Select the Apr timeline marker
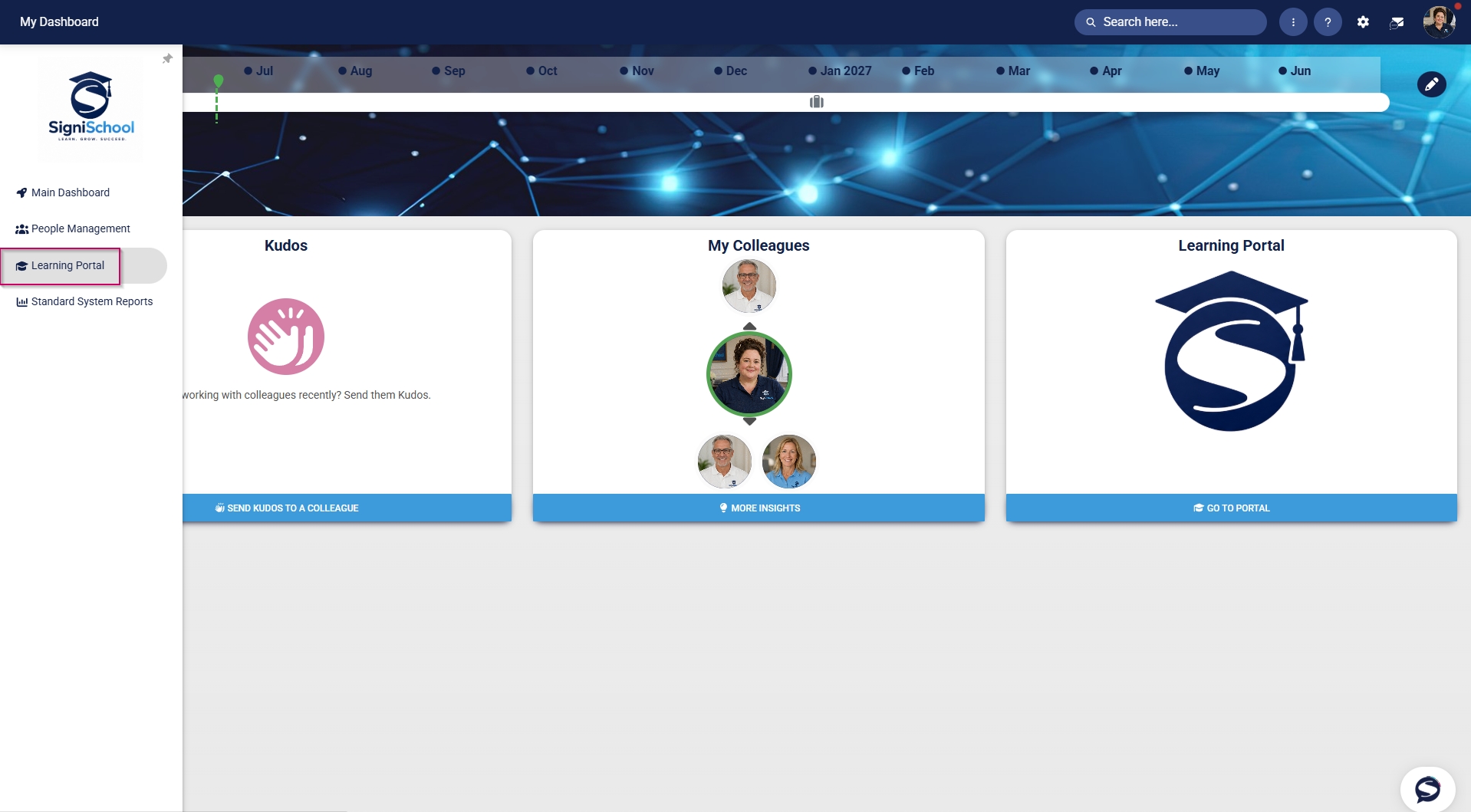The image size is (1471, 812). [x=1106, y=71]
